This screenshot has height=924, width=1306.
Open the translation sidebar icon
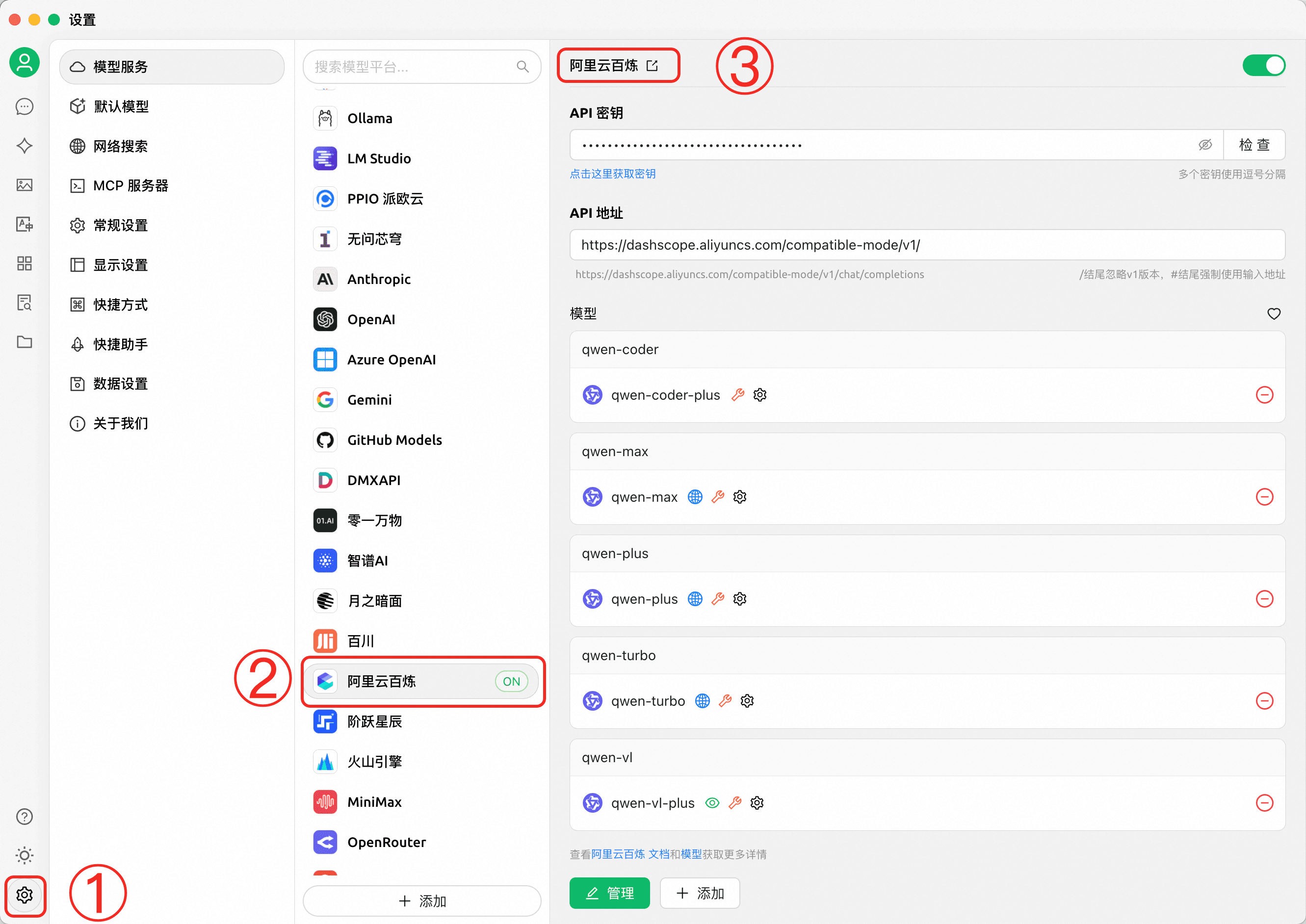click(x=24, y=224)
